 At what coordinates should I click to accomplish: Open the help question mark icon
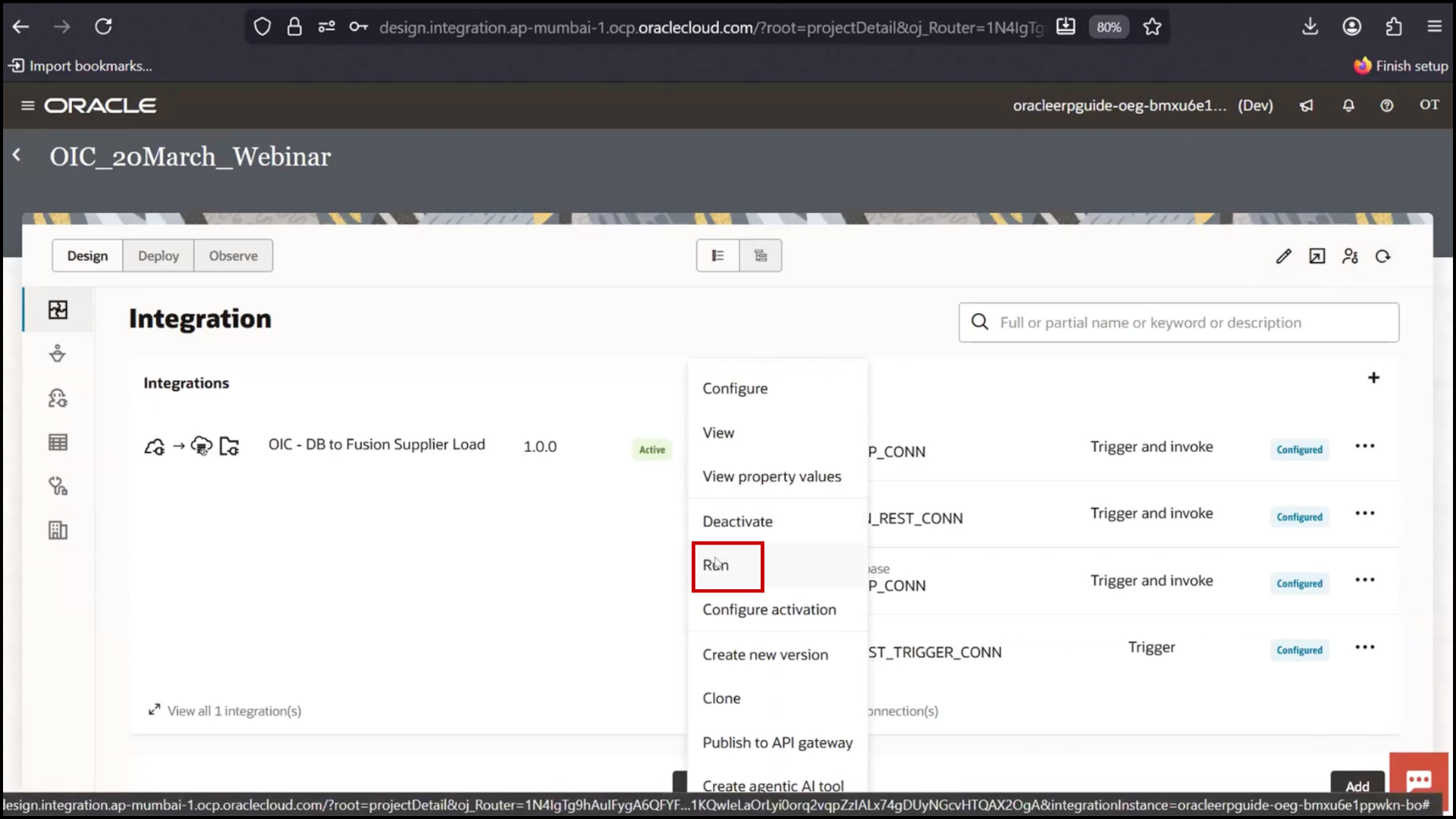[1386, 105]
